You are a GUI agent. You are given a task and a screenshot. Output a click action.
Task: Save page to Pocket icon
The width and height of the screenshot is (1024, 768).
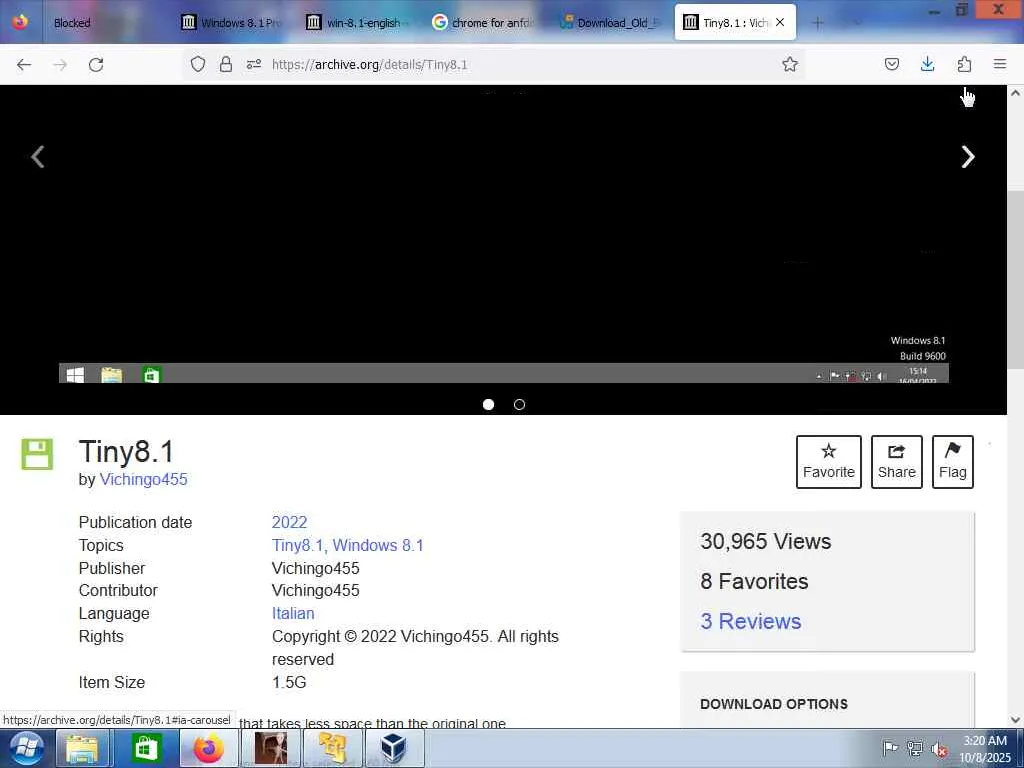point(891,64)
